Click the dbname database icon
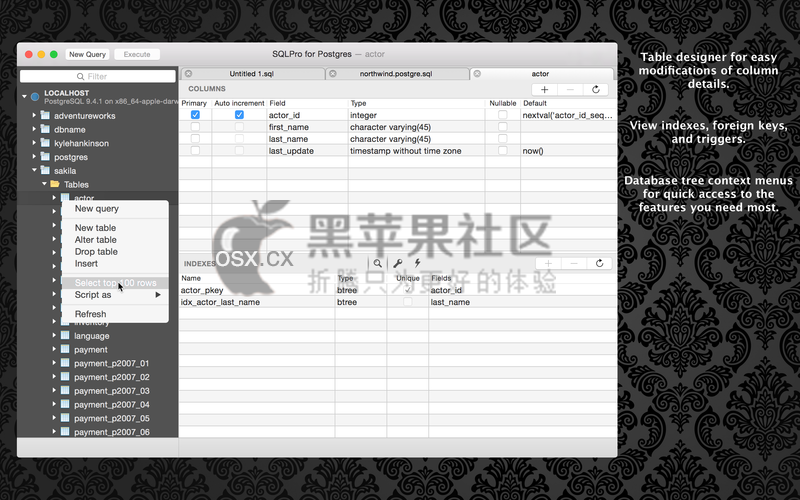This screenshot has width=800, height=500. click(45, 129)
